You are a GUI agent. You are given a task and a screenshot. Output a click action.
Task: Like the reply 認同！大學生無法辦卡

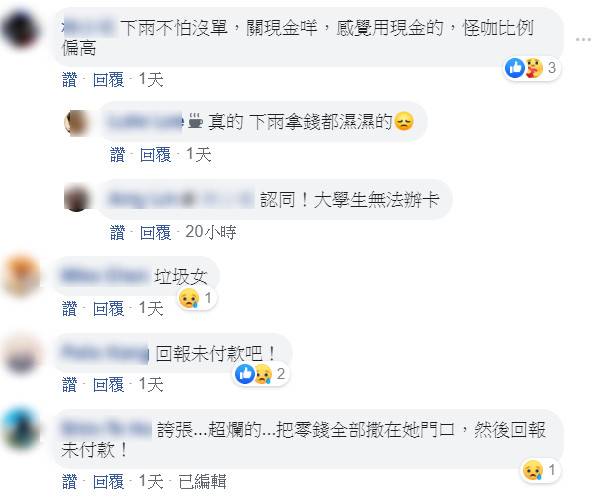pyautogui.click(x=117, y=232)
